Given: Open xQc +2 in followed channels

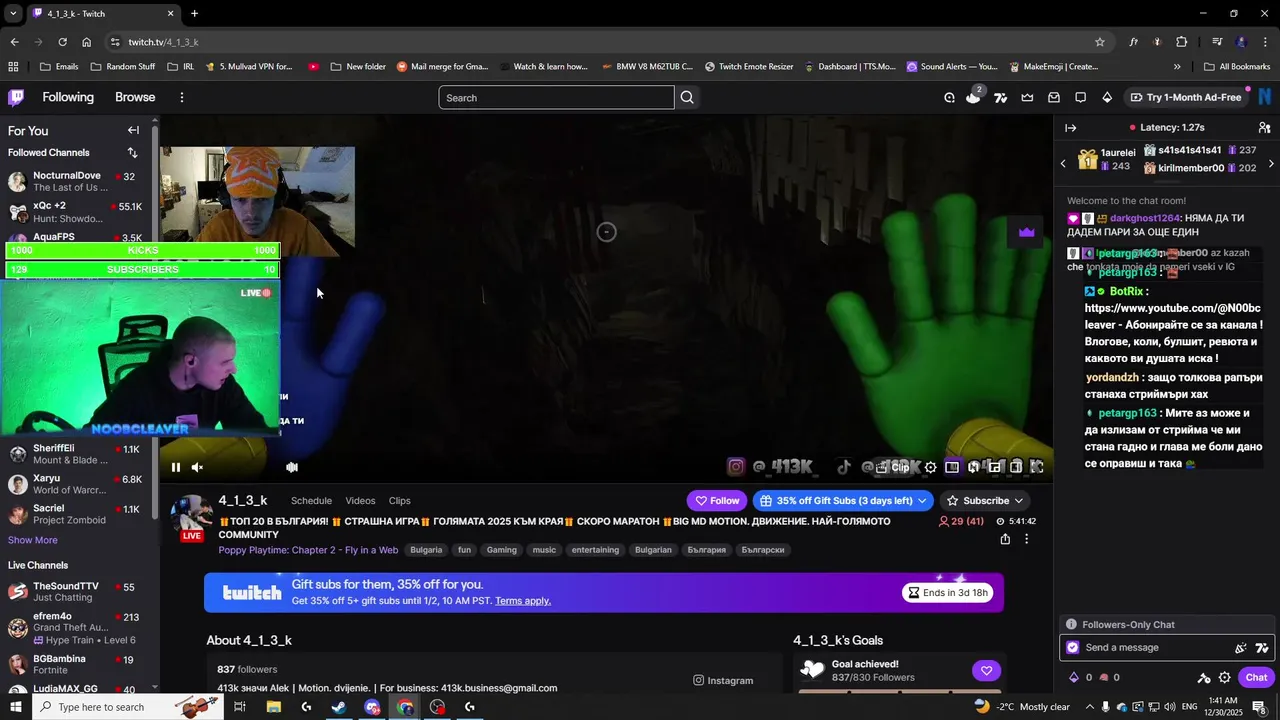Looking at the screenshot, I should click(x=78, y=212).
